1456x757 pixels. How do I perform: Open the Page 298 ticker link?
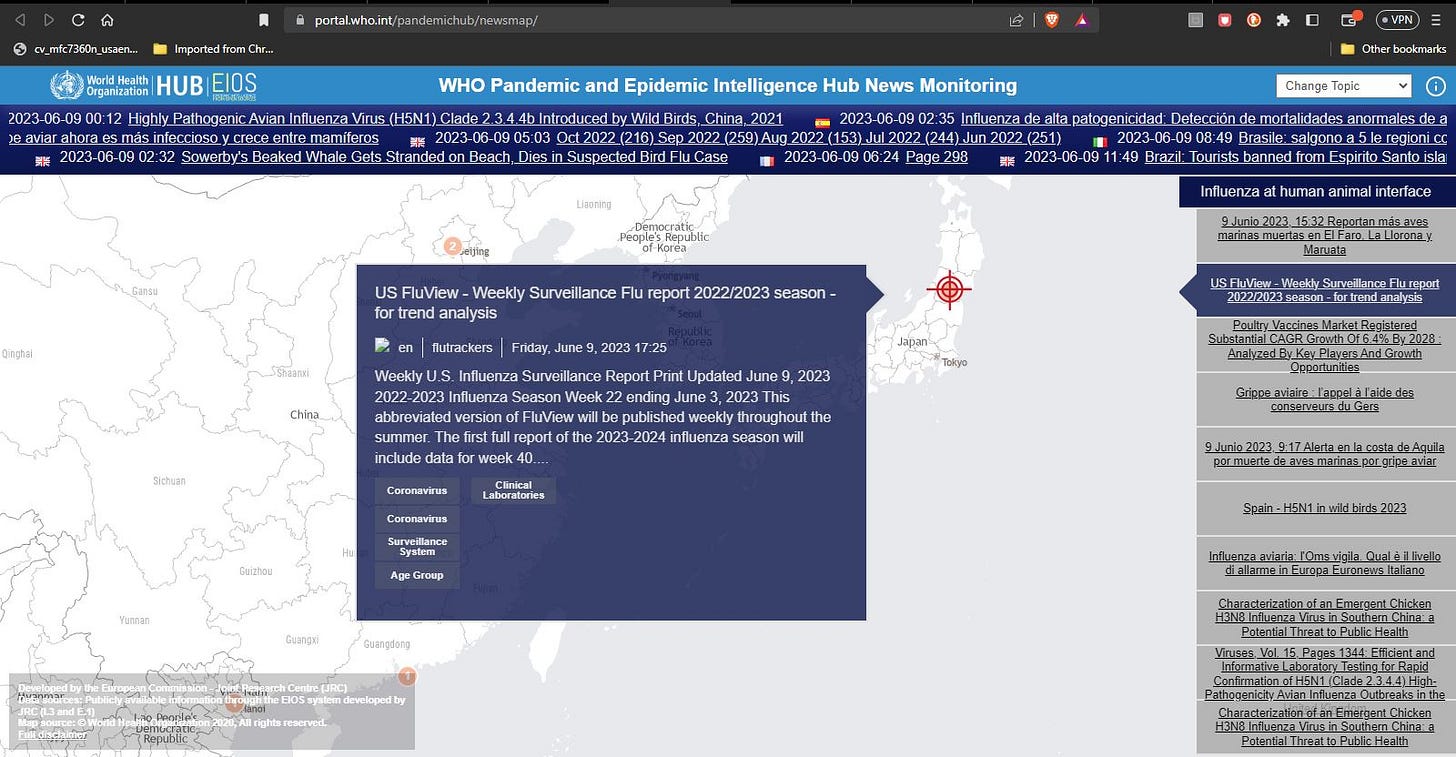click(x=936, y=156)
